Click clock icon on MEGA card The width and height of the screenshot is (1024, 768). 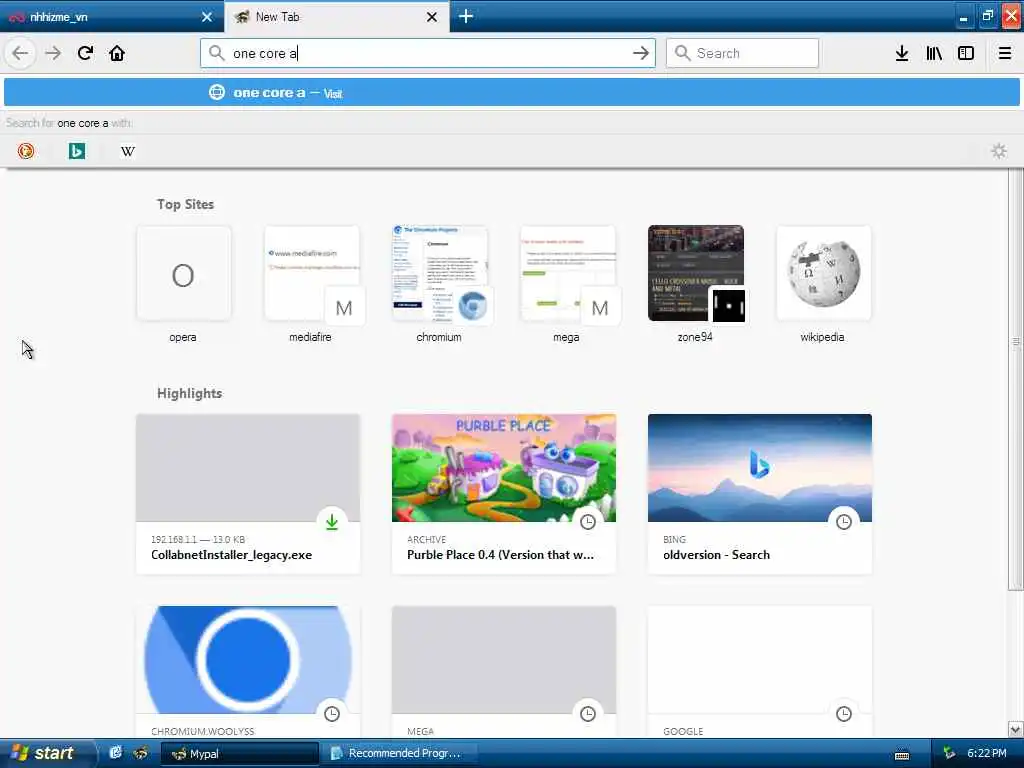click(588, 714)
